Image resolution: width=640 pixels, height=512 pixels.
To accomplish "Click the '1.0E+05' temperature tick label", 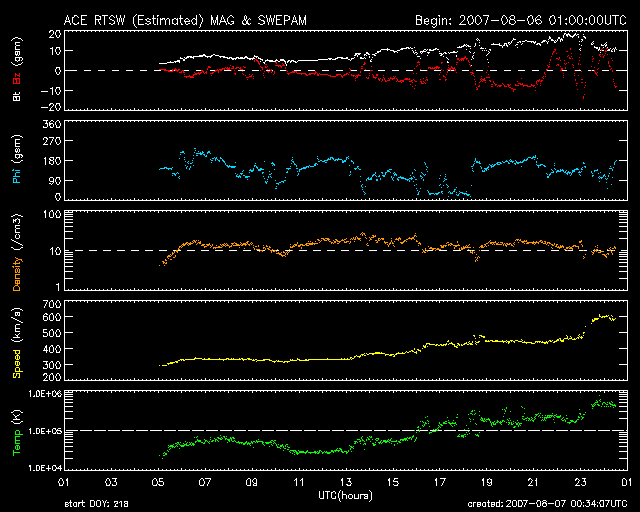I will pyautogui.click(x=45, y=431).
